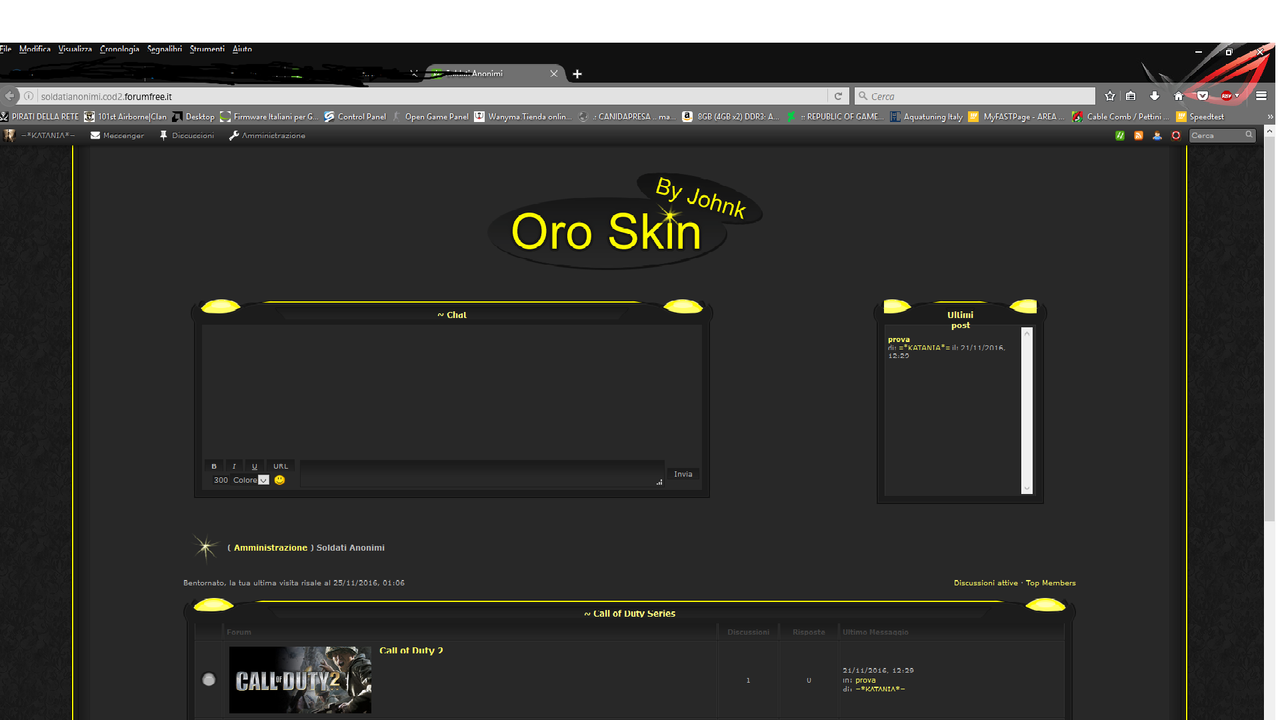Screen dimensions: 1280x720
Task: Open MyFASTPage - AREA bookmark
Action: click(1016, 117)
